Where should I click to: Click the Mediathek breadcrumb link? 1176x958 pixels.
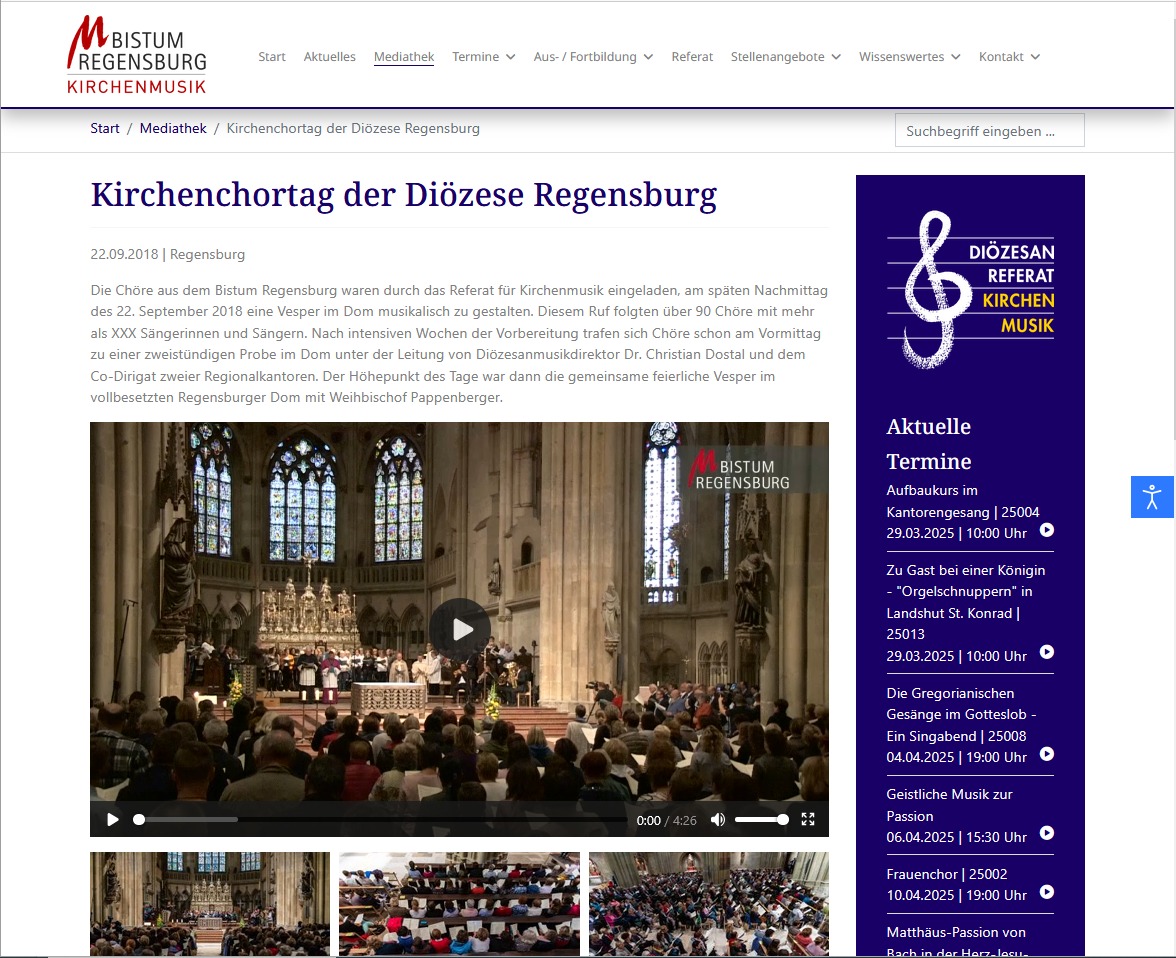tap(172, 128)
